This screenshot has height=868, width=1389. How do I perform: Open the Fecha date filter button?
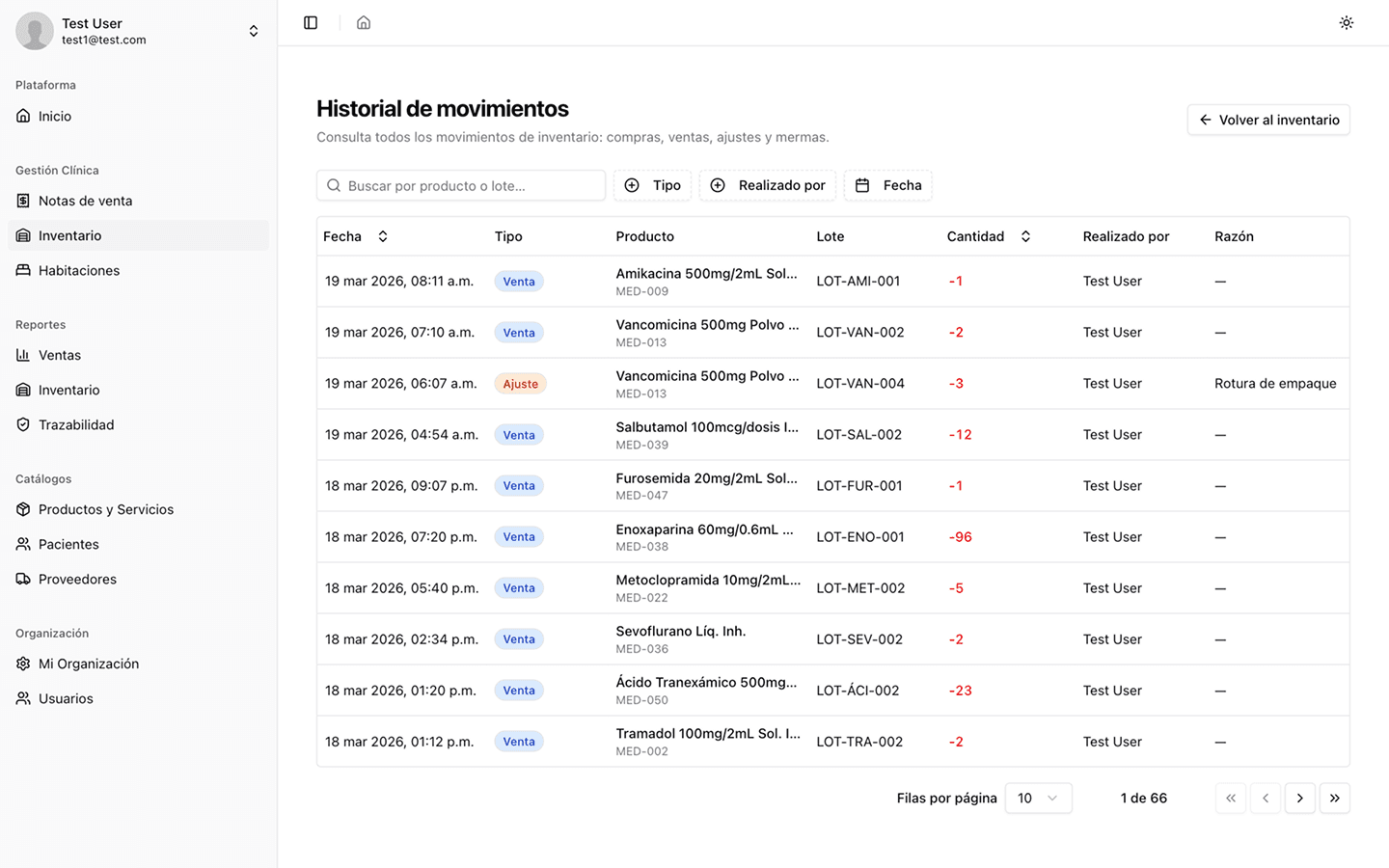click(888, 186)
